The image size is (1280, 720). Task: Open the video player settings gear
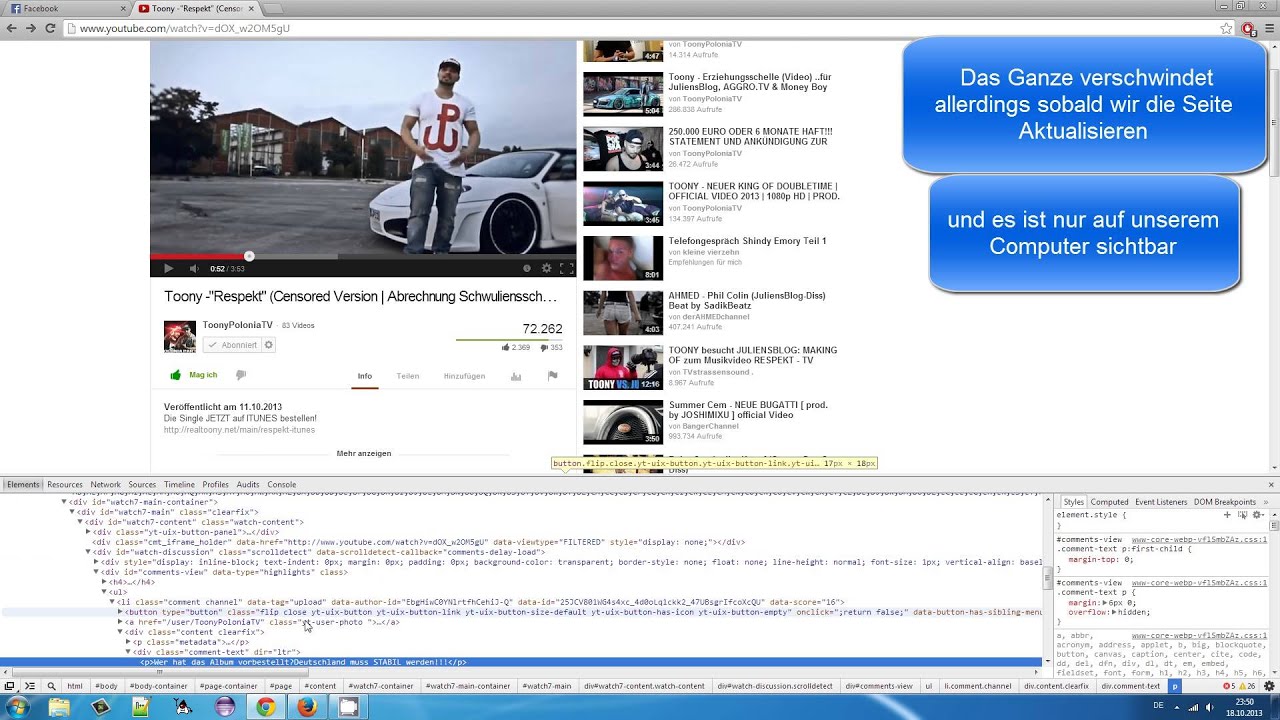tap(546, 268)
